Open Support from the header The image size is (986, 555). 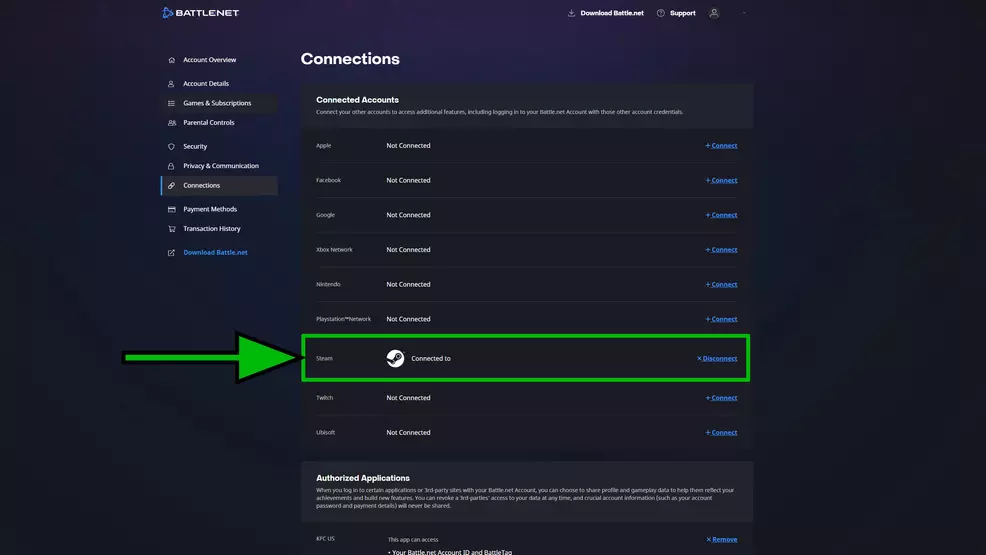point(682,13)
